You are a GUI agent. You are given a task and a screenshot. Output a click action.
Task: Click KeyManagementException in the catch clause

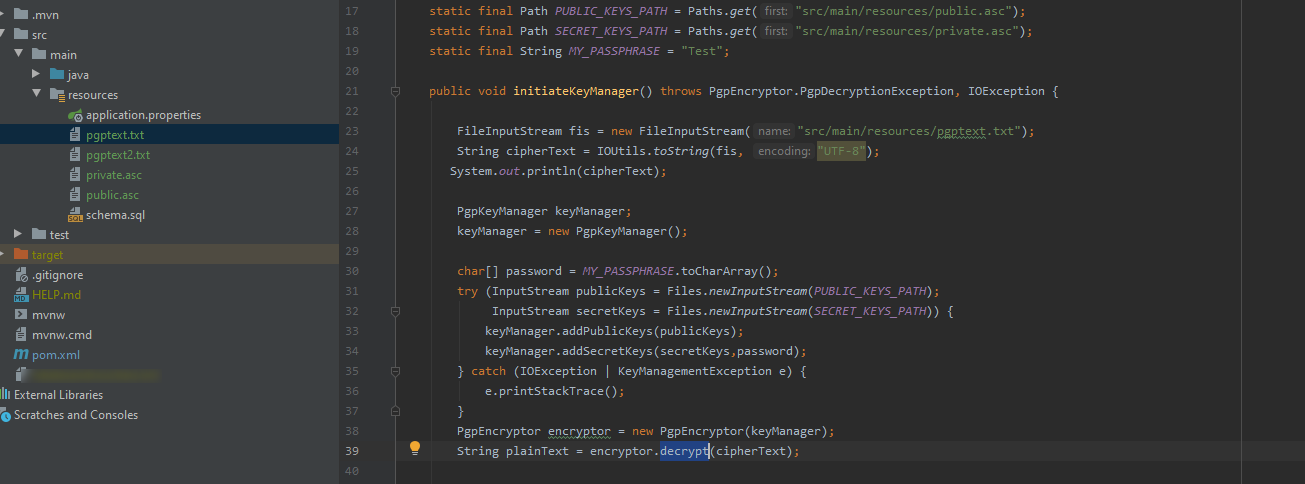pyautogui.click(x=688, y=371)
